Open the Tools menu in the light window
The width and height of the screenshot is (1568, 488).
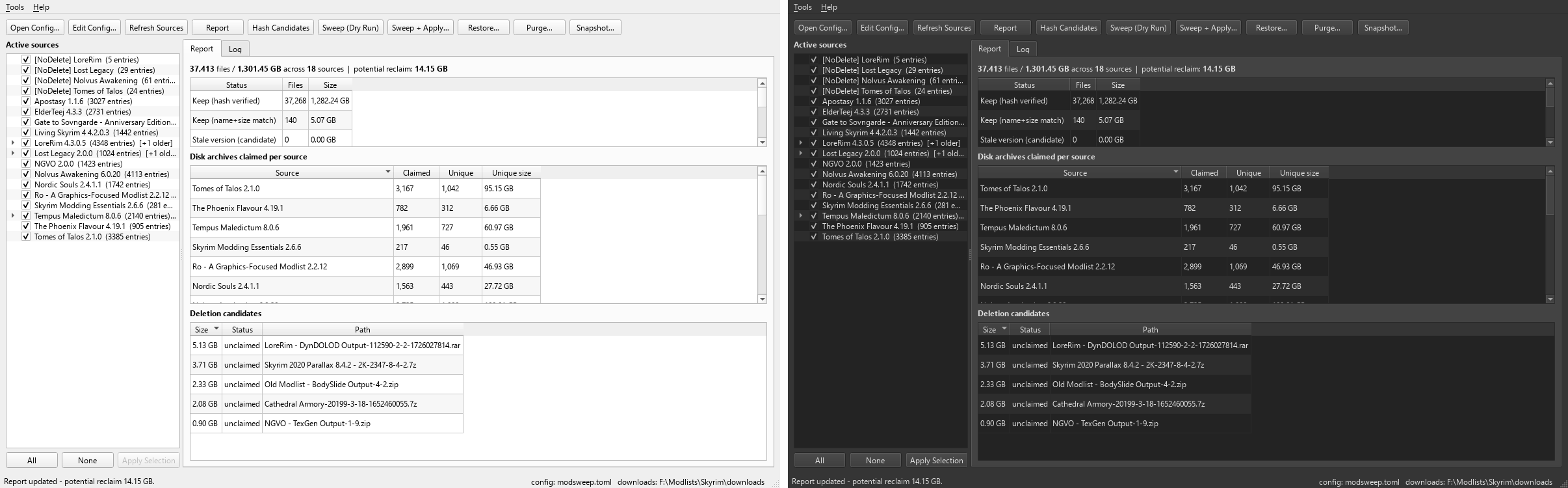click(x=15, y=7)
